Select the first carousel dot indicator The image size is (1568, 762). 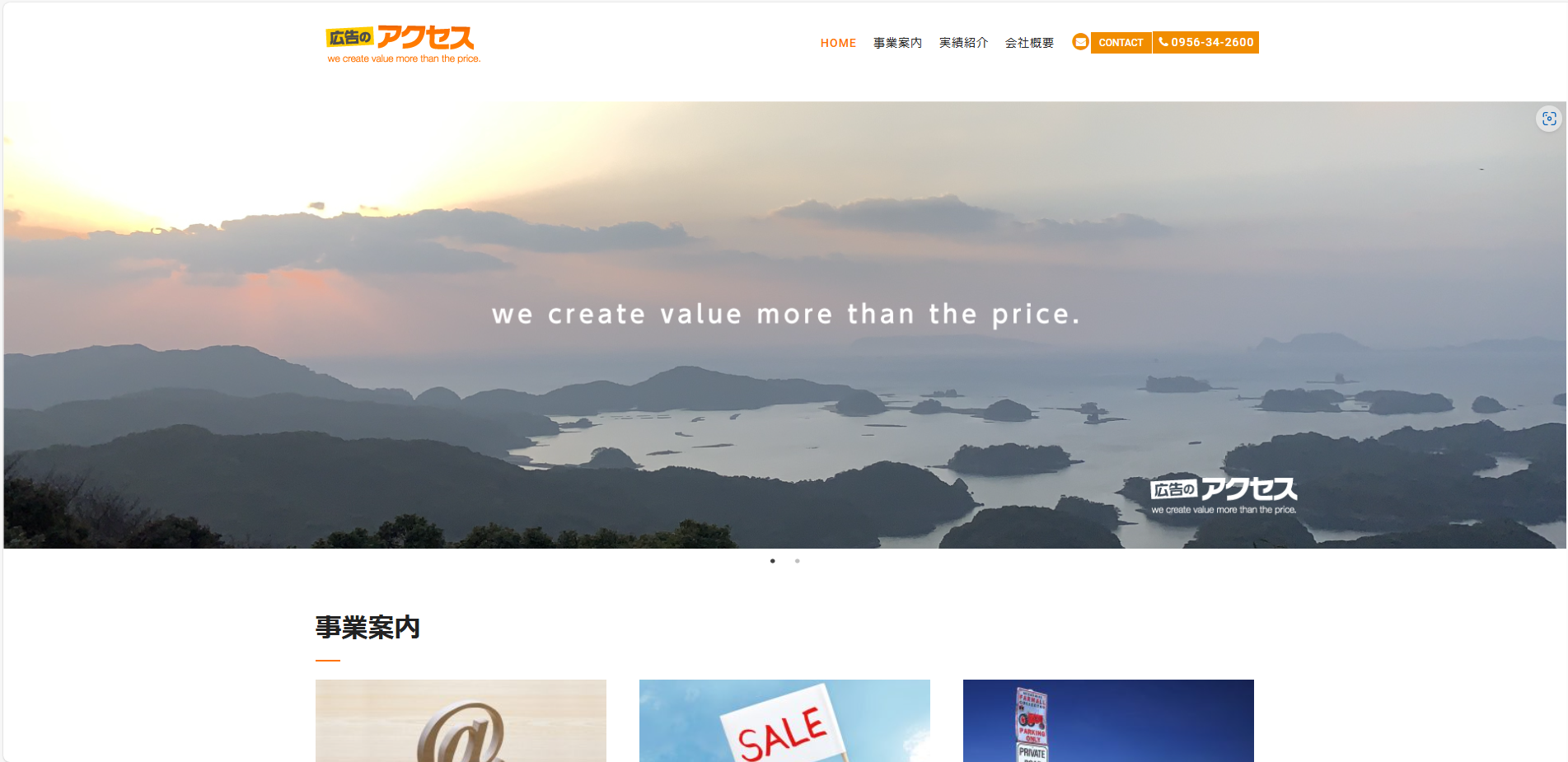[772, 561]
